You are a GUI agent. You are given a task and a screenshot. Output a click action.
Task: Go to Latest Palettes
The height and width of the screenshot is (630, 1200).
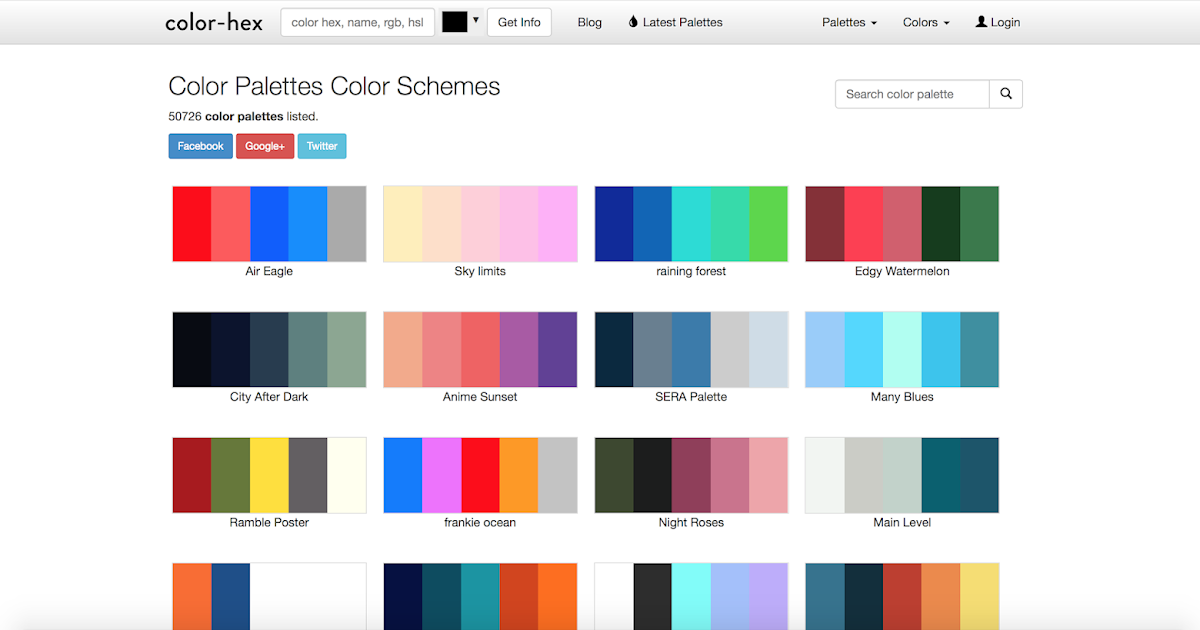[682, 21]
